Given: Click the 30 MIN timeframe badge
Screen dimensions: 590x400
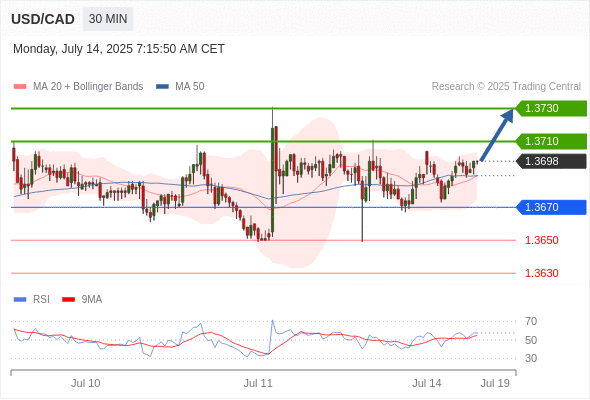Looking at the screenshot, I should tap(108, 19).
